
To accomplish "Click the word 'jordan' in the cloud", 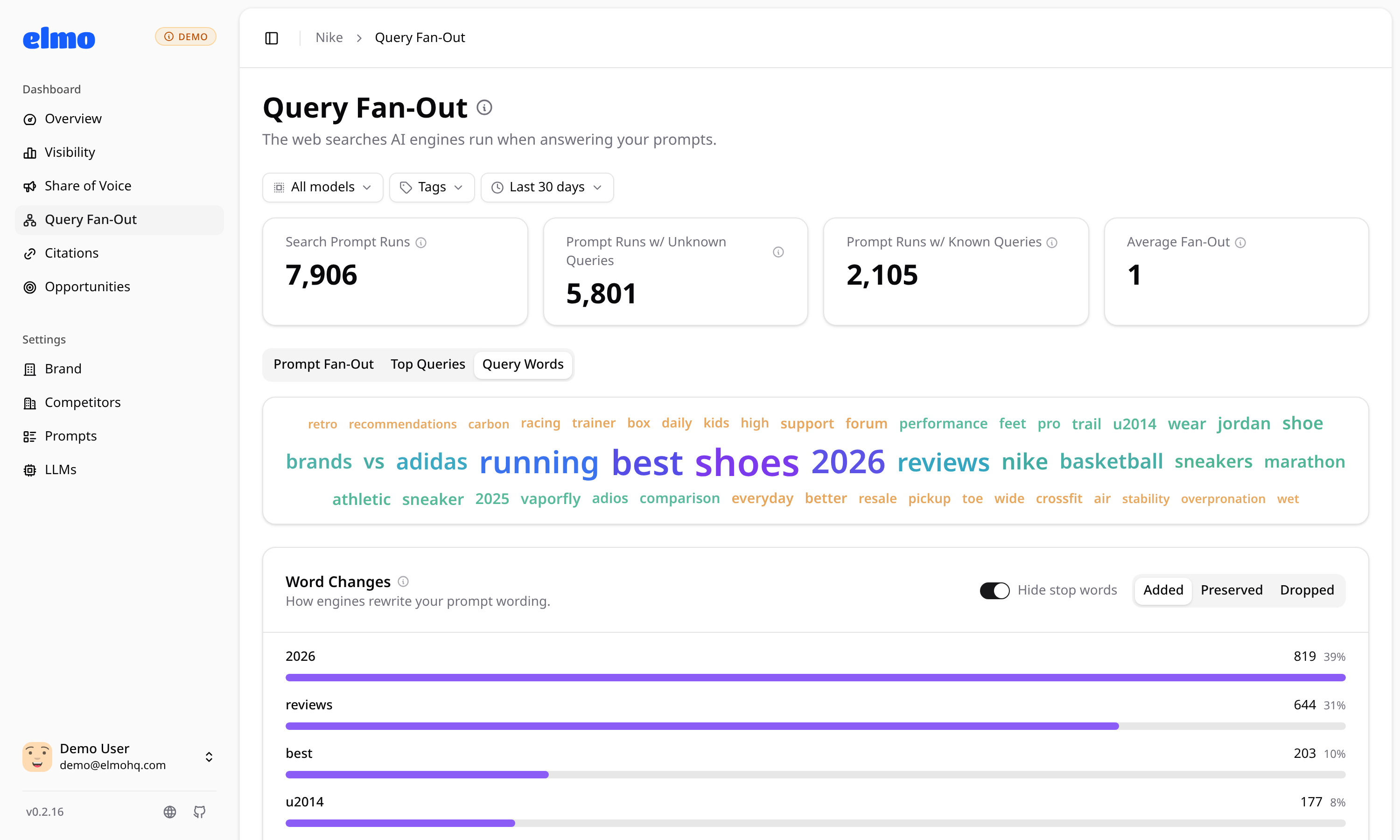I will pyautogui.click(x=1244, y=424).
